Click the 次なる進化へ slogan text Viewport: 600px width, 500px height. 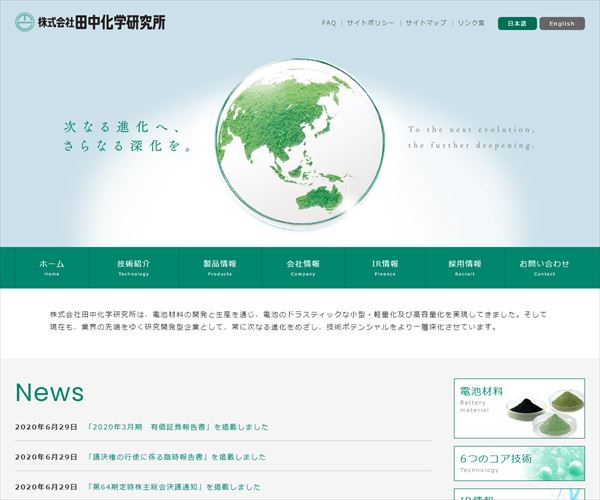(128, 136)
